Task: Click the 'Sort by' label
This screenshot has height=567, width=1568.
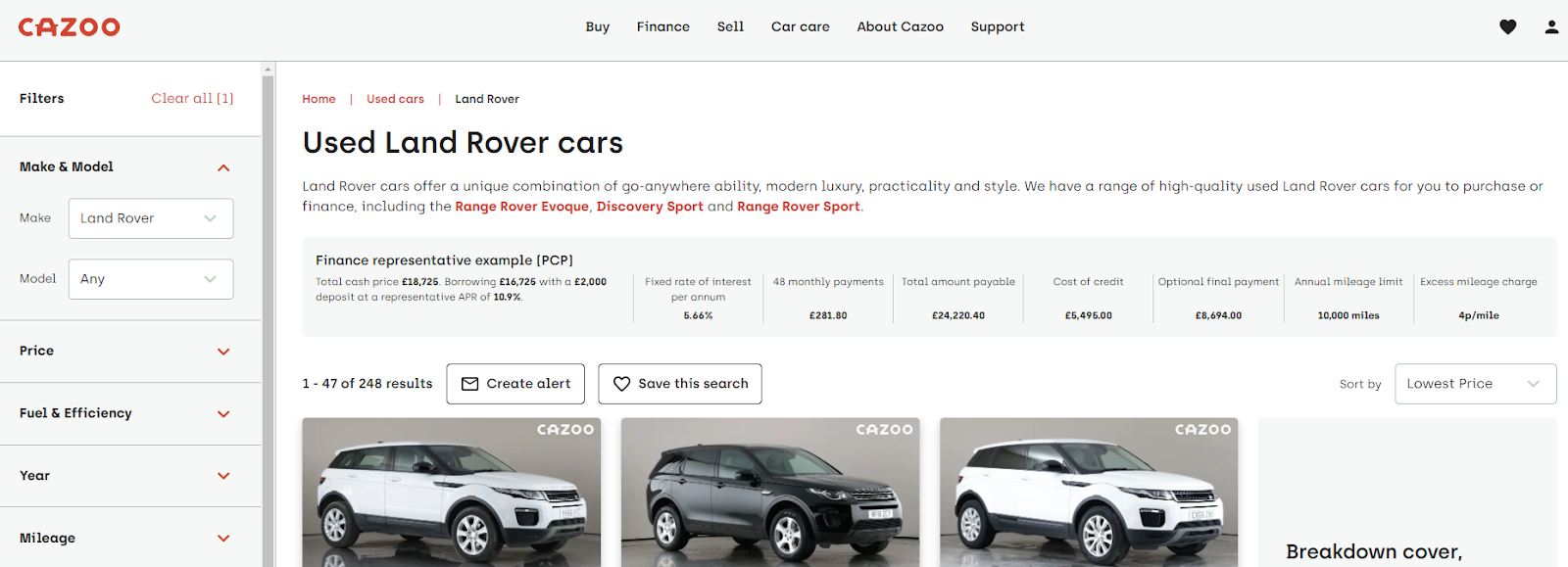Action: click(1360, 384)
